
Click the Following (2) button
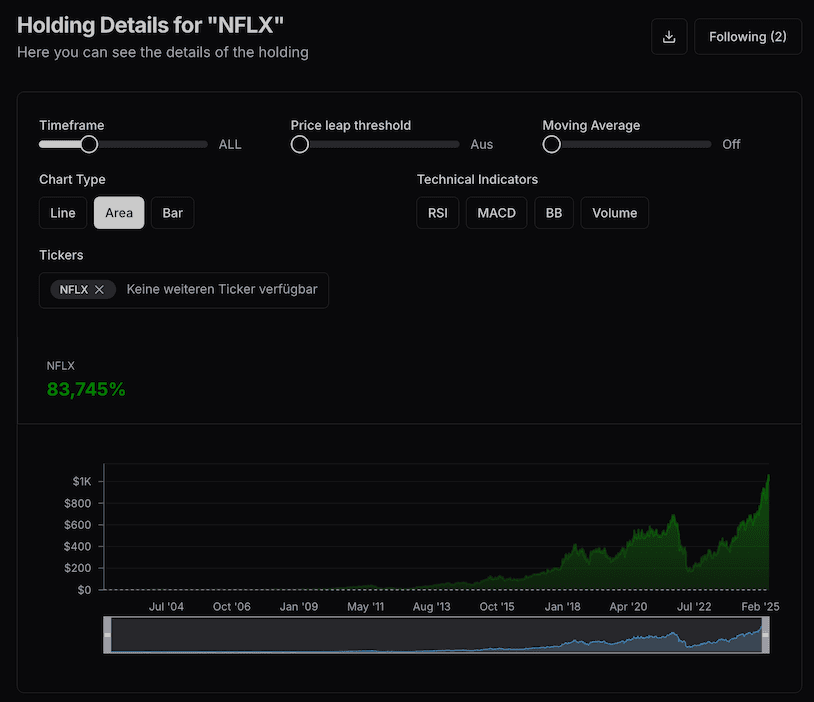click(x=747, y=37)
